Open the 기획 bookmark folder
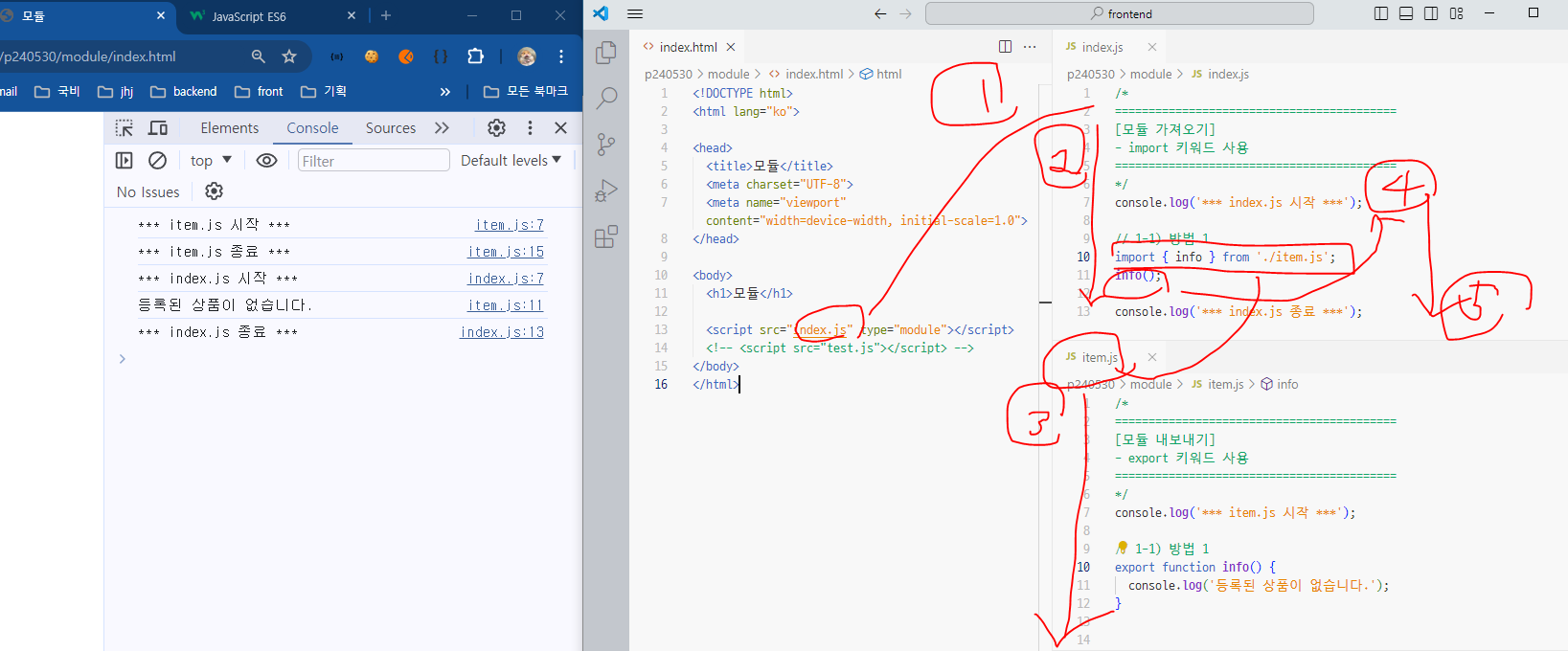1568x651 pixels. (x=324, y=92)
